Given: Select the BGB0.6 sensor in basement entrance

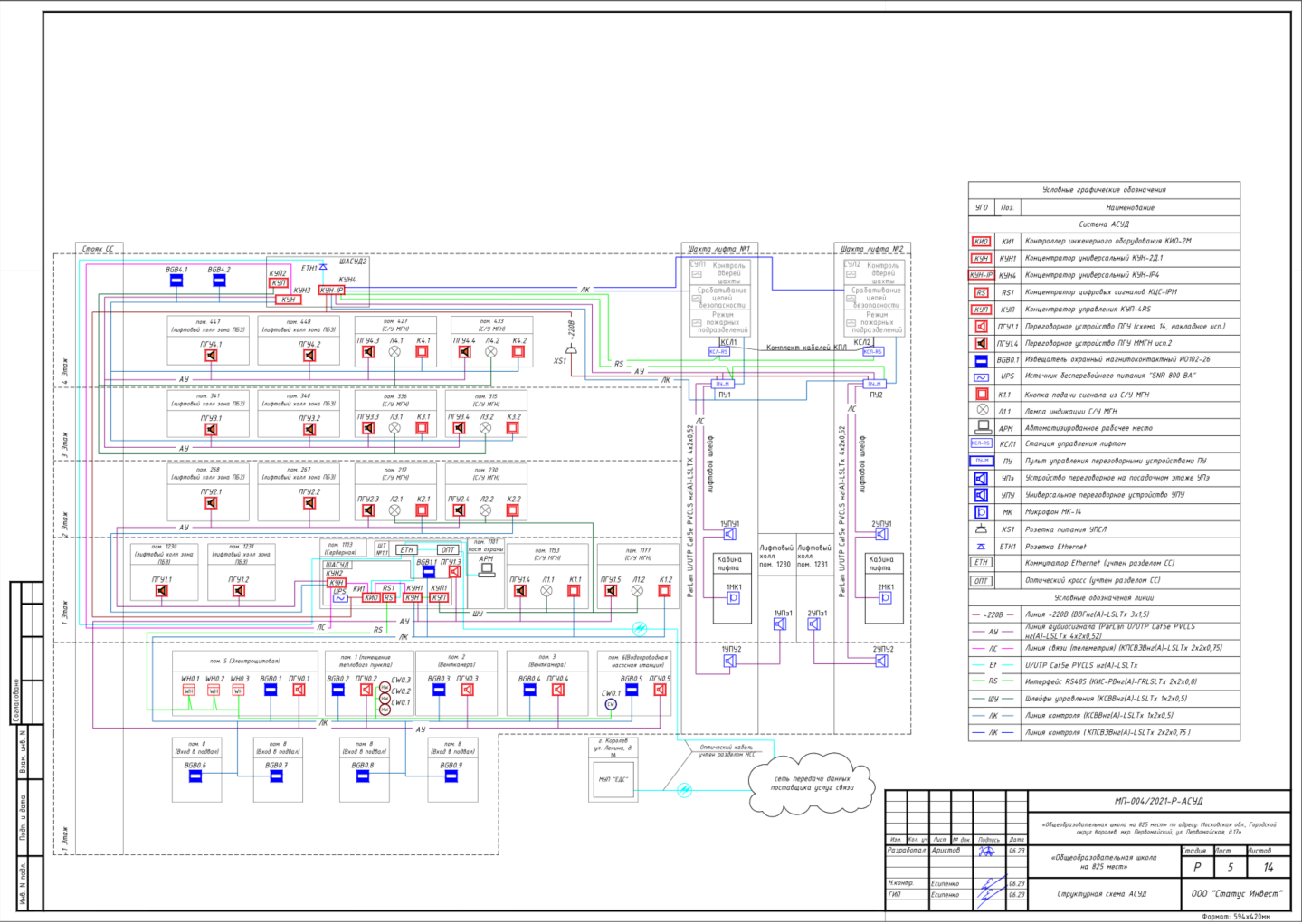Looking at the screenshot, I should 195,776.
